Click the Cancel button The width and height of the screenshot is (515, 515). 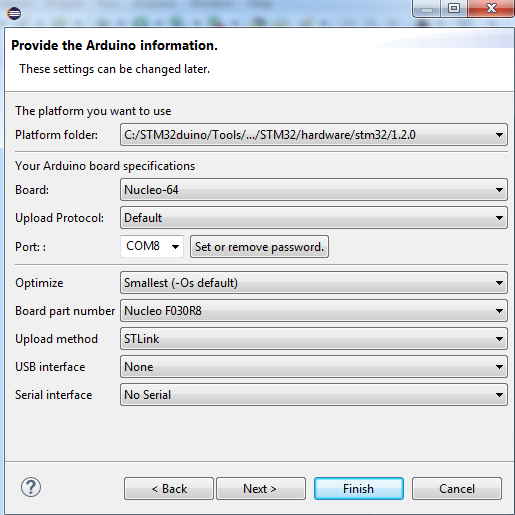[x=457, y=489]
